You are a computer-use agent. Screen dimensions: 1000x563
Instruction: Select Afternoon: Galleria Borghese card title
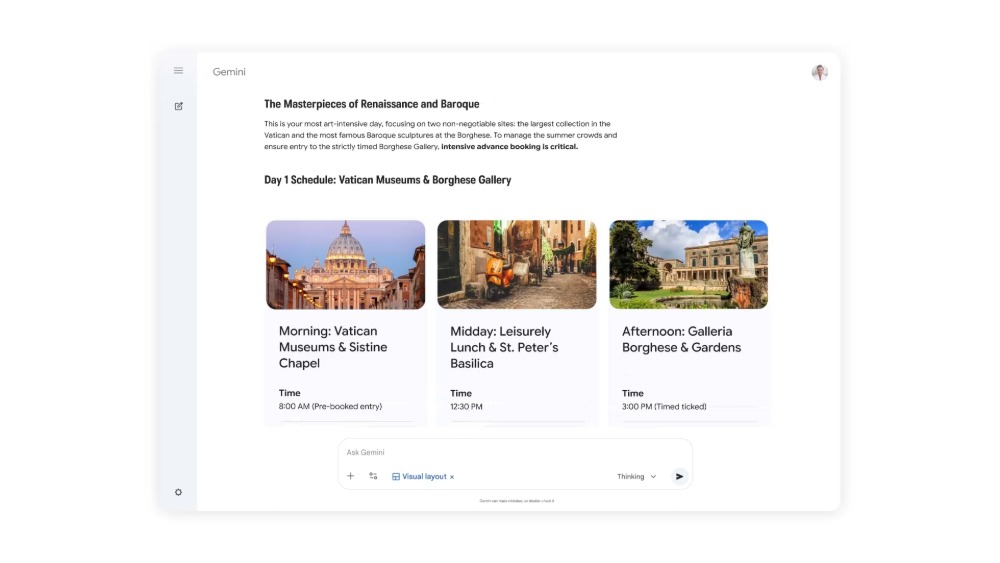pos(681,339)
